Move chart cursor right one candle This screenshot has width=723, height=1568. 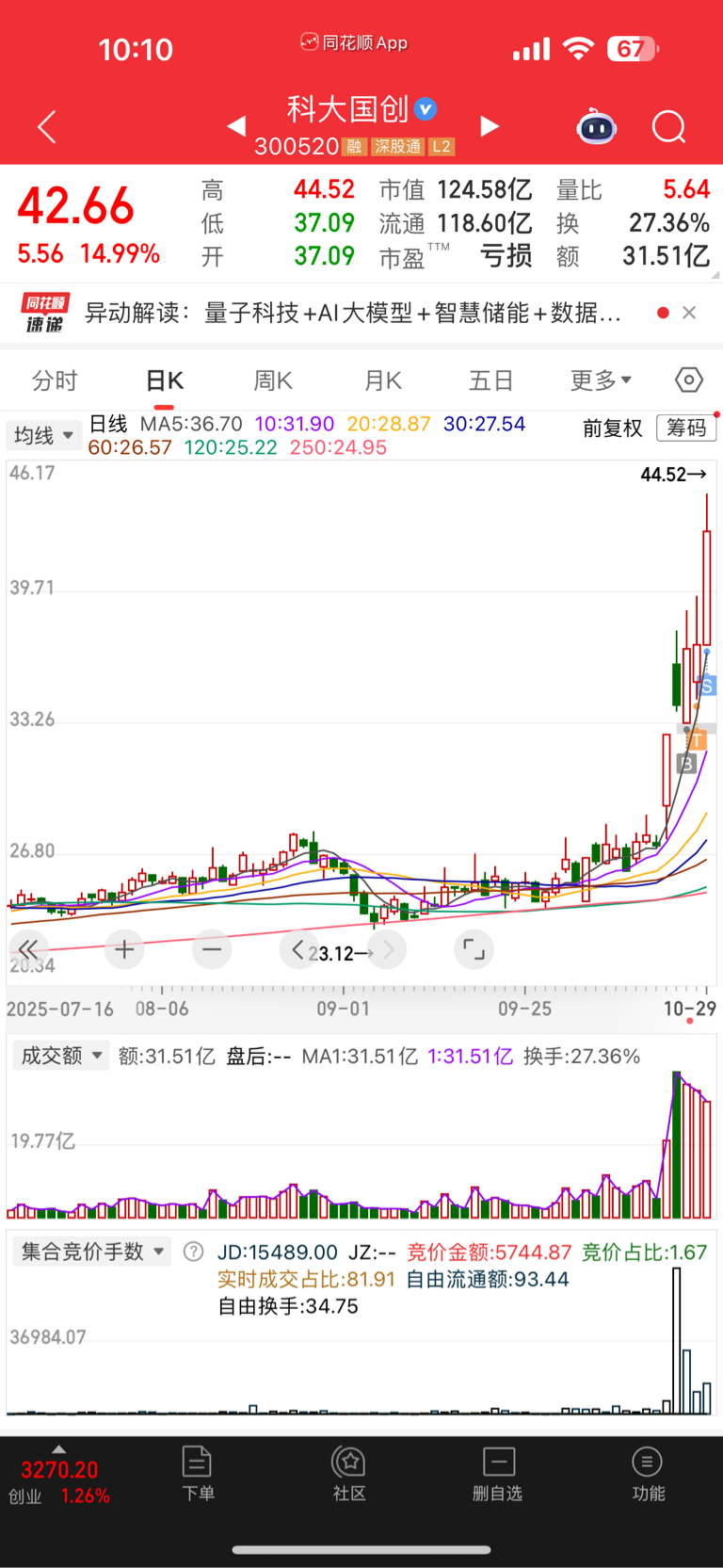[x=388, y=949]
